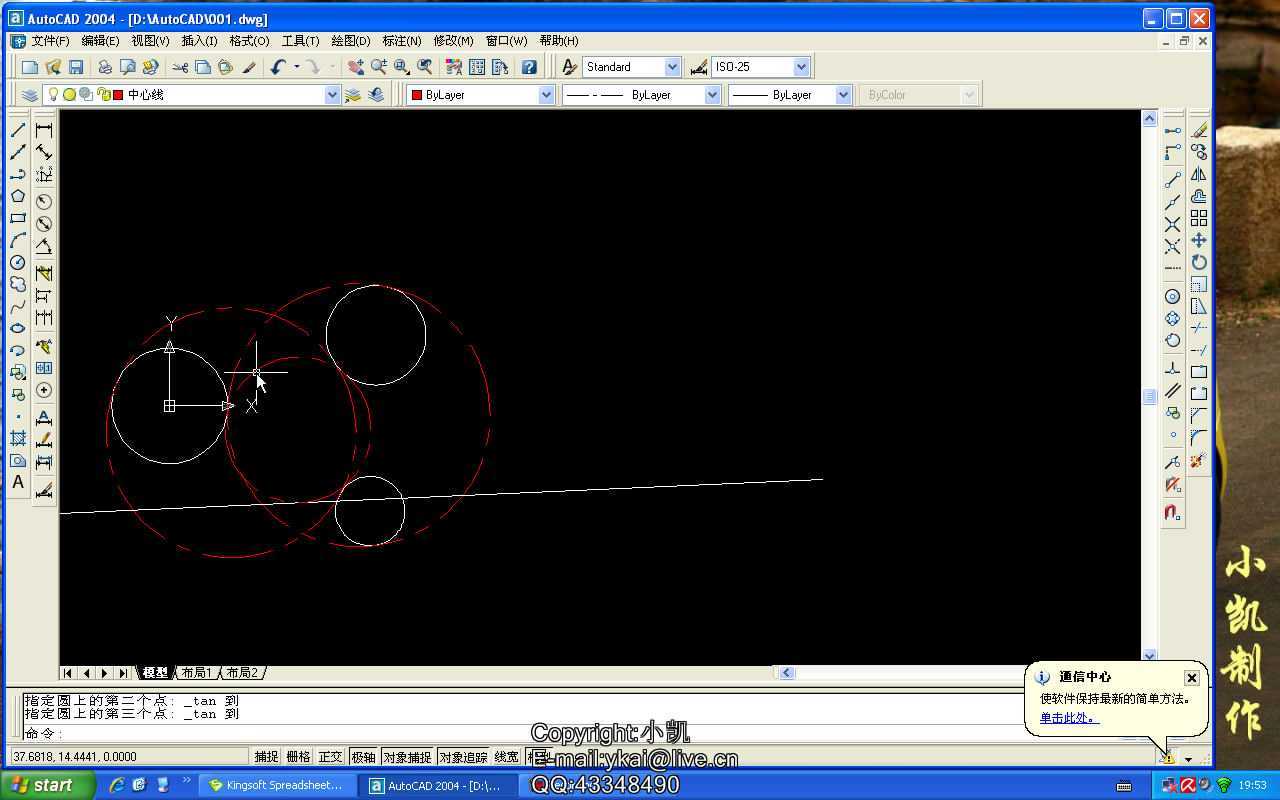Click the Undo arrow icon

pyautogui.click(x=278, y=67)
